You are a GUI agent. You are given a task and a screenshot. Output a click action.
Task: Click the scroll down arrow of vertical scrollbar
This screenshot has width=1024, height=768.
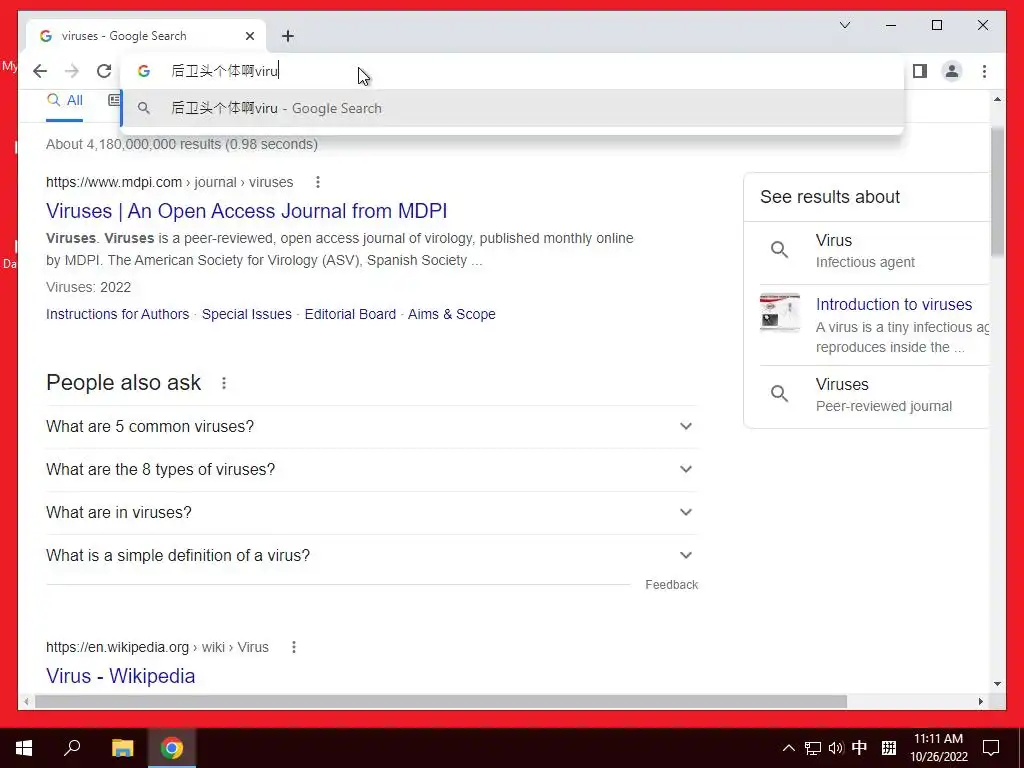tap(997, 684)
